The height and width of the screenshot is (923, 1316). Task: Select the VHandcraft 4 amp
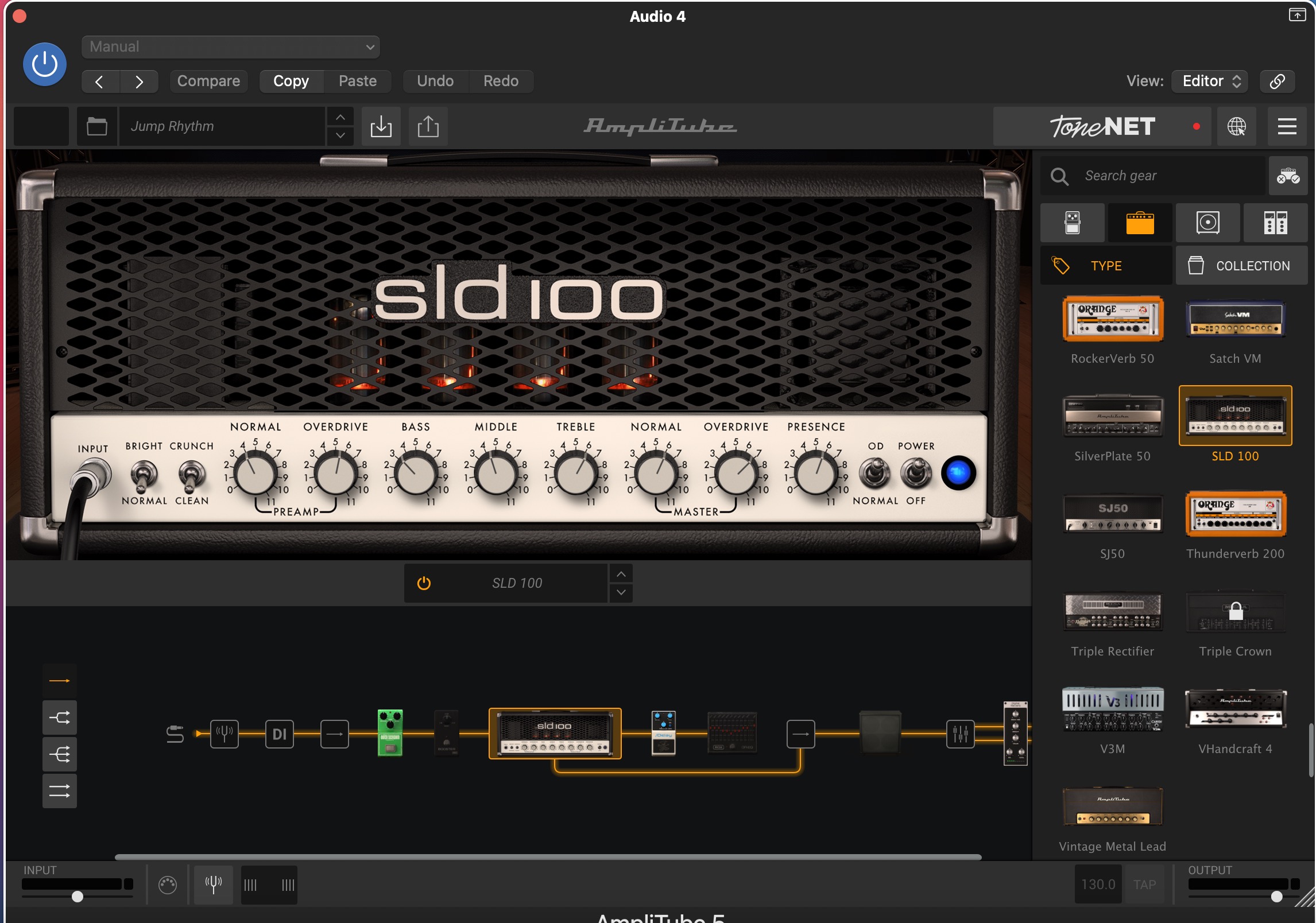[1235, 709]
